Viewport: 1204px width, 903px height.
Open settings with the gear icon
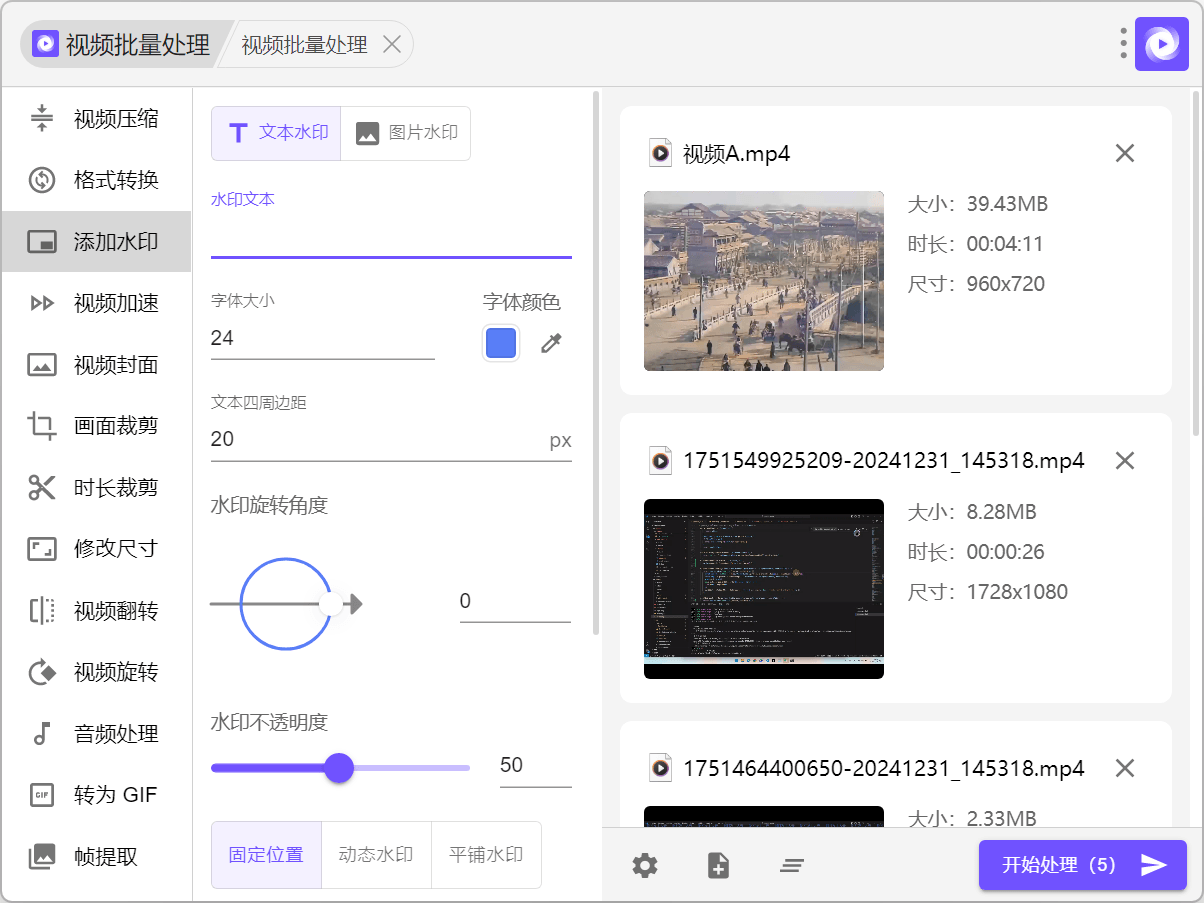[x=645, y=865]
